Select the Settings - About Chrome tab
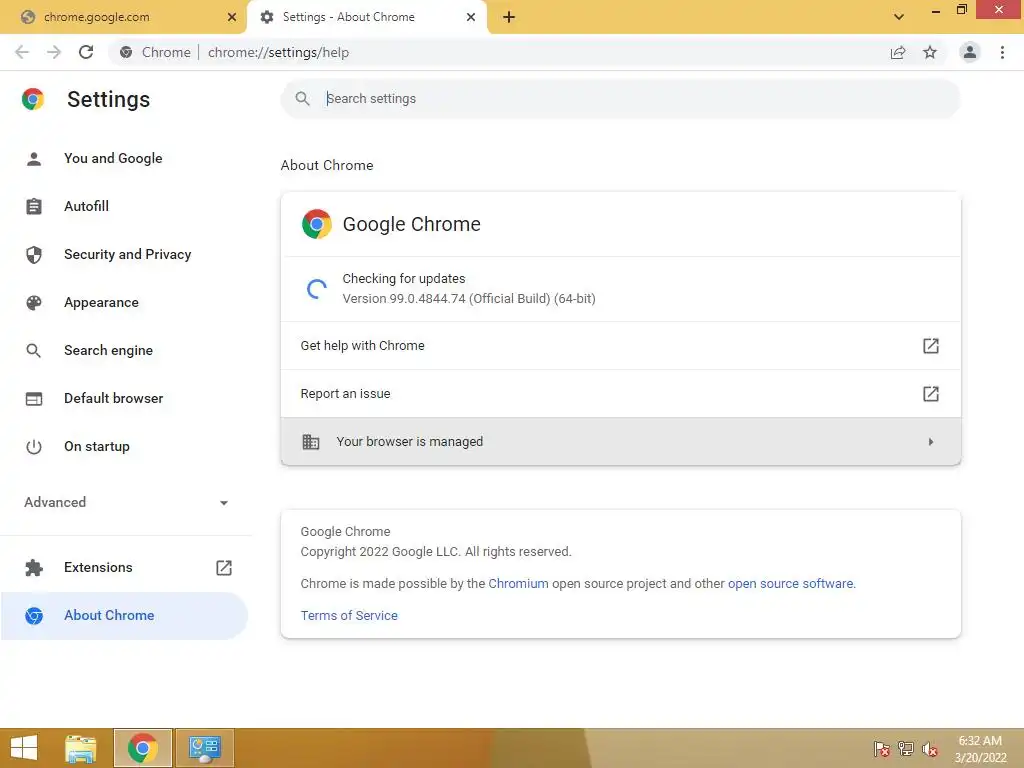Image resolution: width=1024 pixels, height=768 pixels. 367,17
